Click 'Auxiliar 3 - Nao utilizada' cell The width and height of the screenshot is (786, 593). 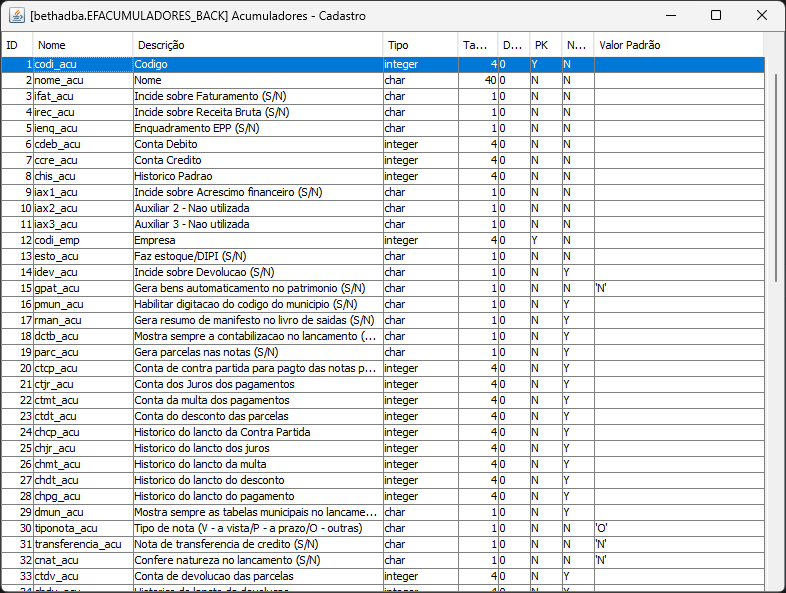[x=258, y=225]
